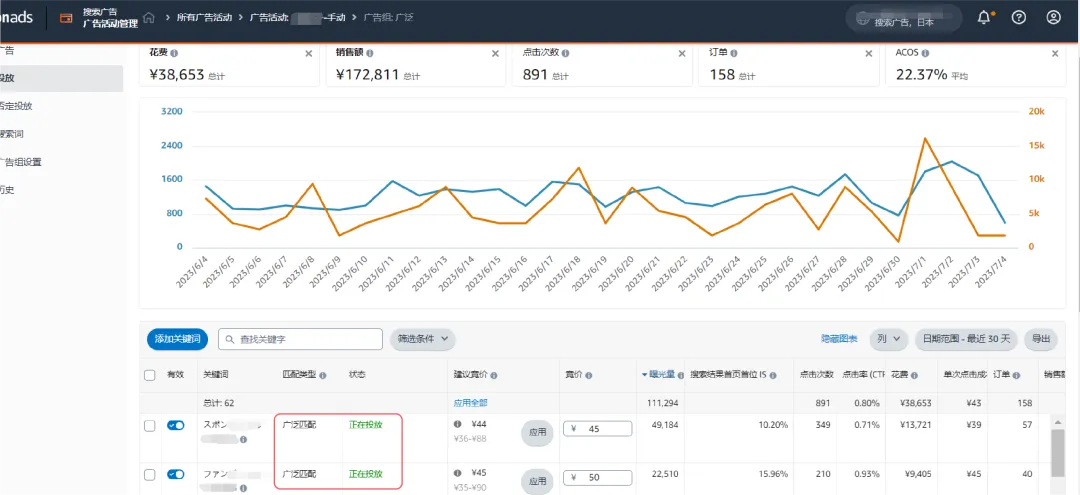Go to 所有广告活动 breadcrumb

pyautogui.click(x=205, y=17)
